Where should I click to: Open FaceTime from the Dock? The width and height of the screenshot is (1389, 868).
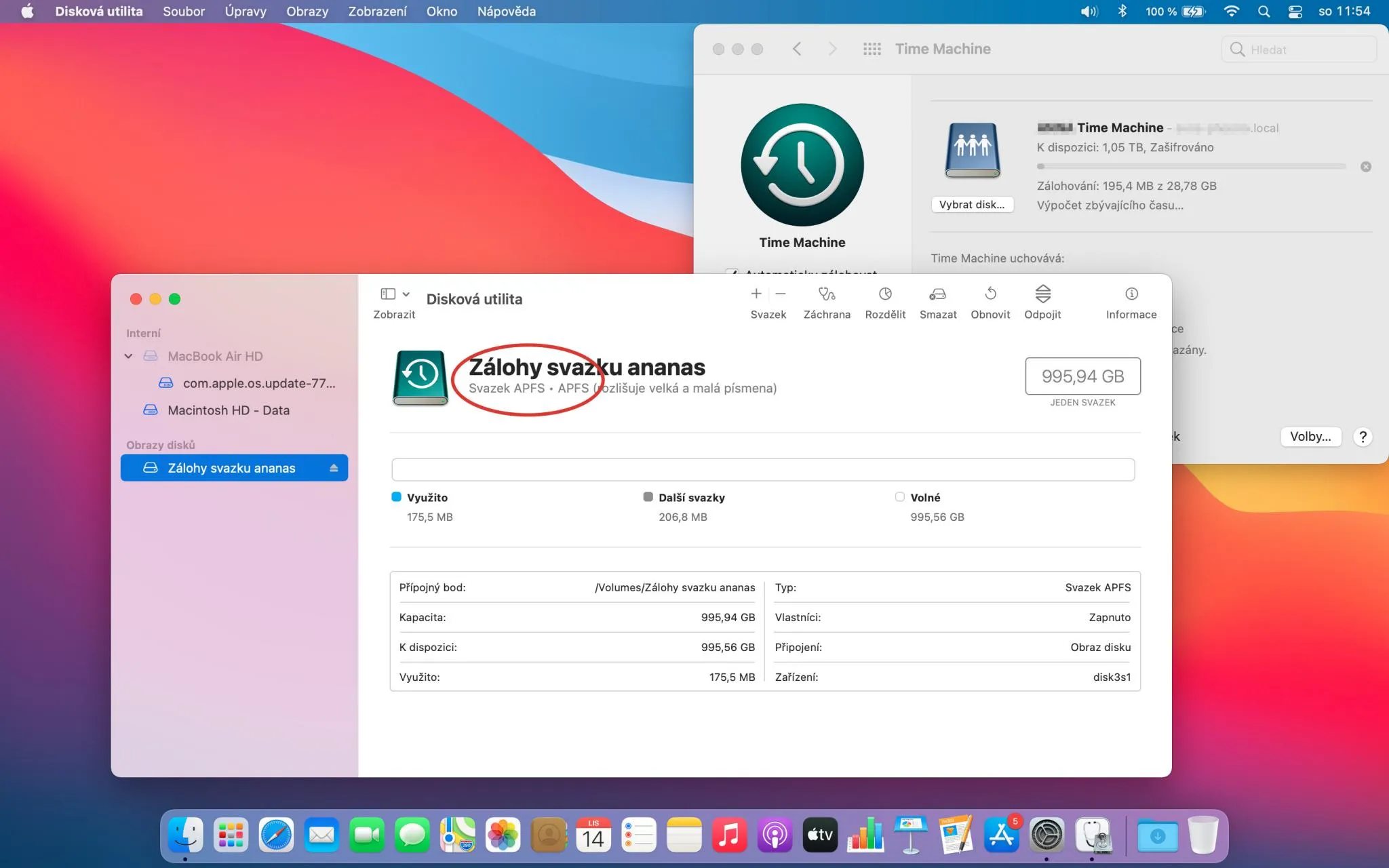pyautogui.click(x=367, y=835)
